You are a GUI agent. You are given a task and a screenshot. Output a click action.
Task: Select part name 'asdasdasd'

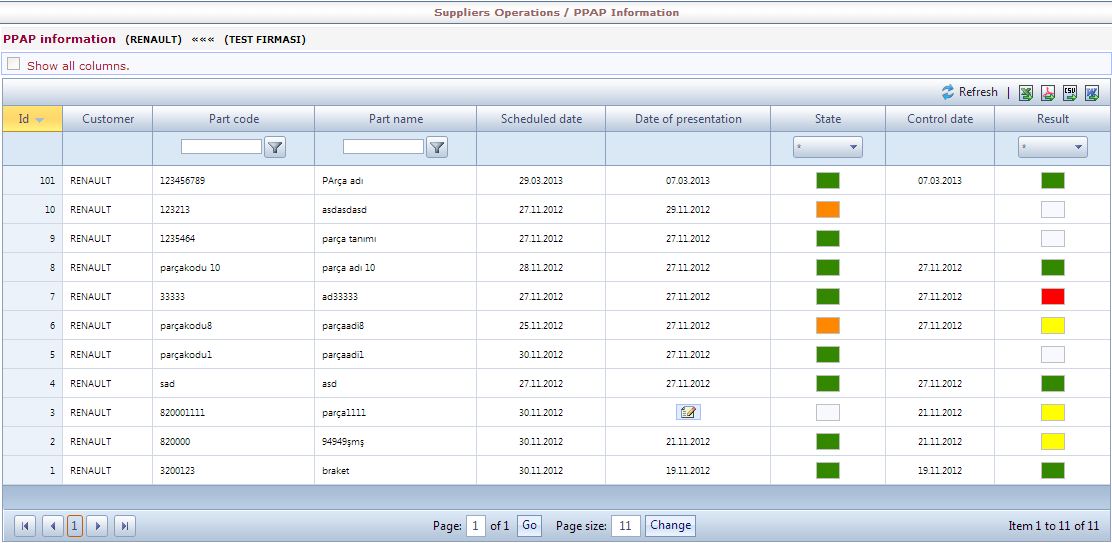click(x=344, y=210)
